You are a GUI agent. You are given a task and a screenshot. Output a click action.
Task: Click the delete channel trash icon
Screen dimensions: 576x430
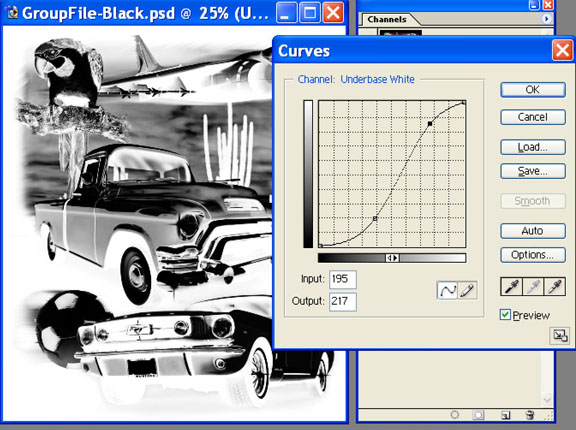[x=530, y=415]
